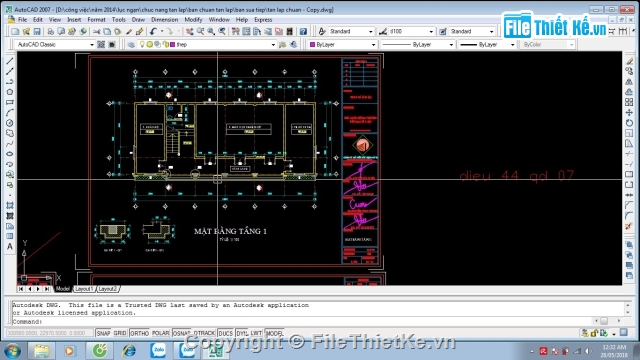
Task: Toggle LWT lineweight display
Action: tap(256, 333)
